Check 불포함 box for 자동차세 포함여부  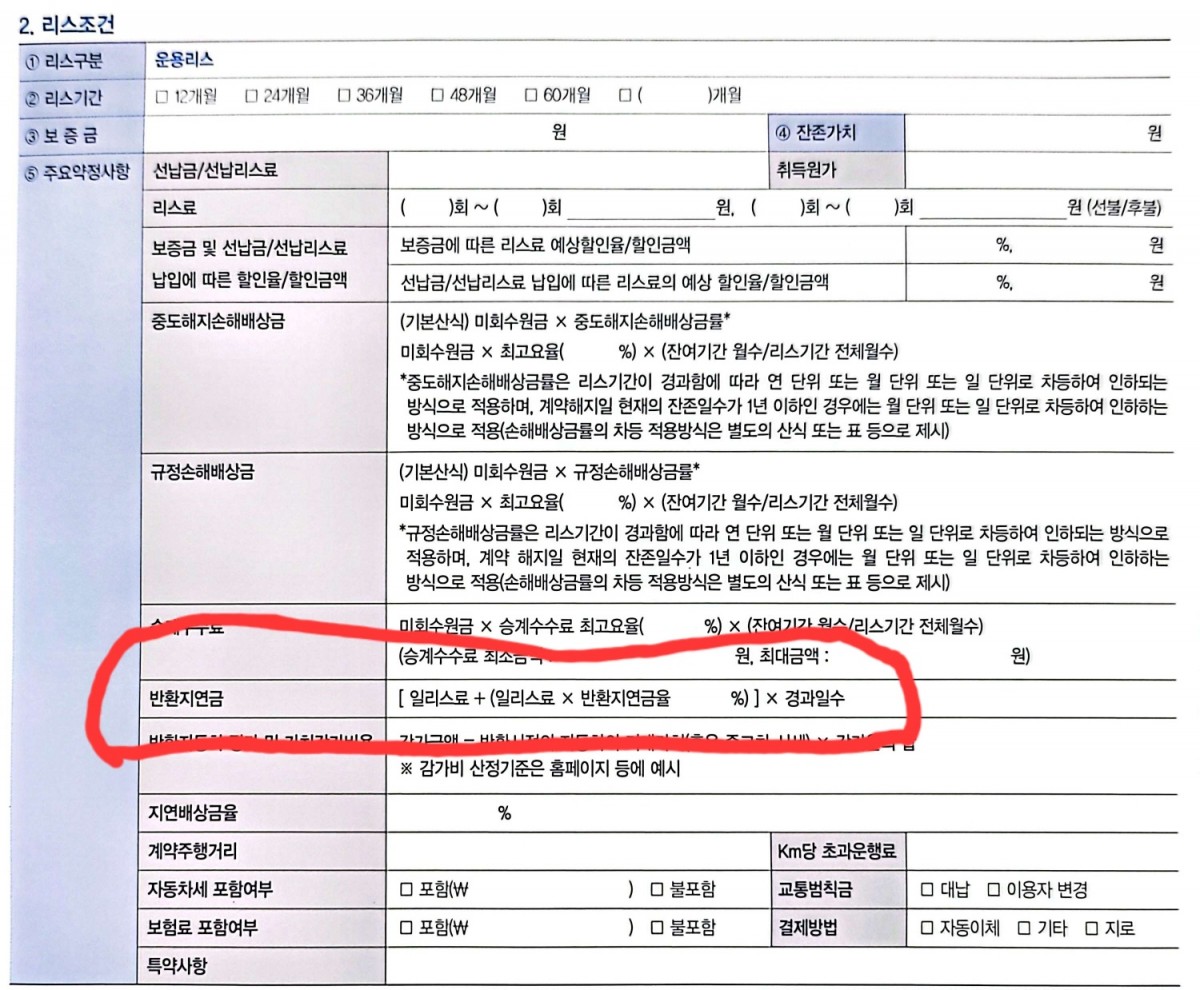[x=657, y=890]
